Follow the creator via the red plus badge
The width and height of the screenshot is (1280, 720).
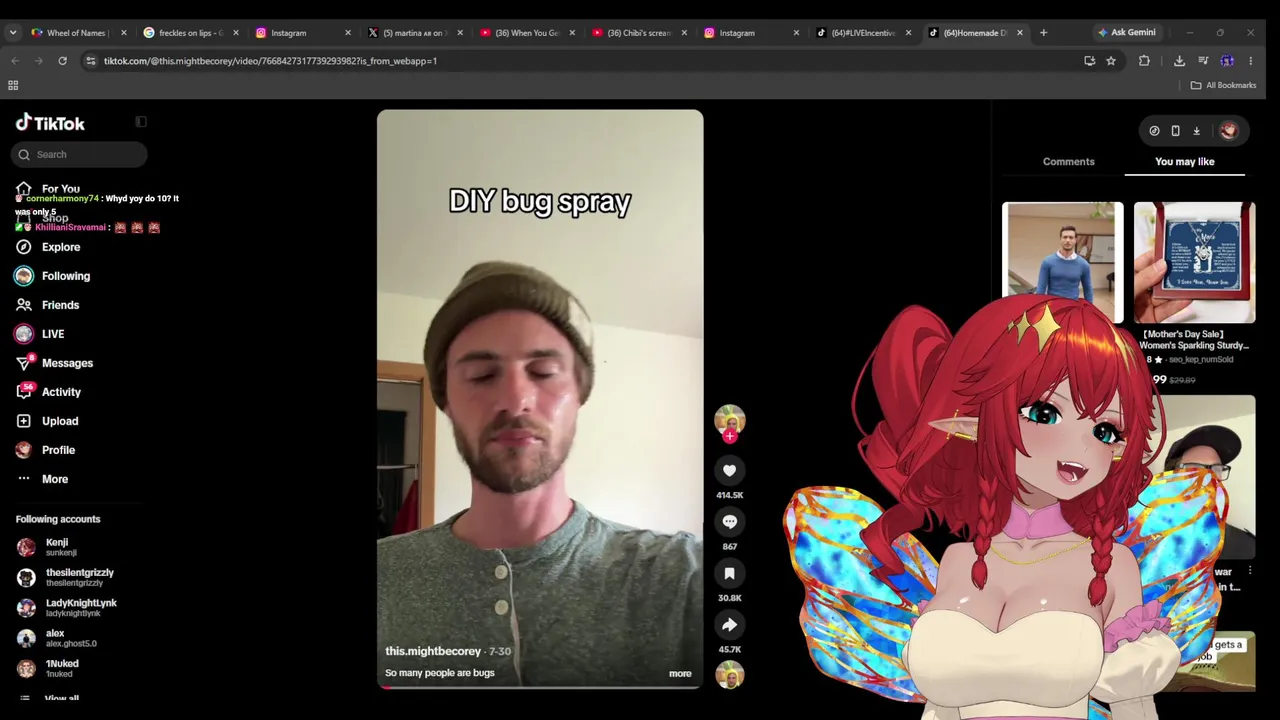[x=730, y=436]
